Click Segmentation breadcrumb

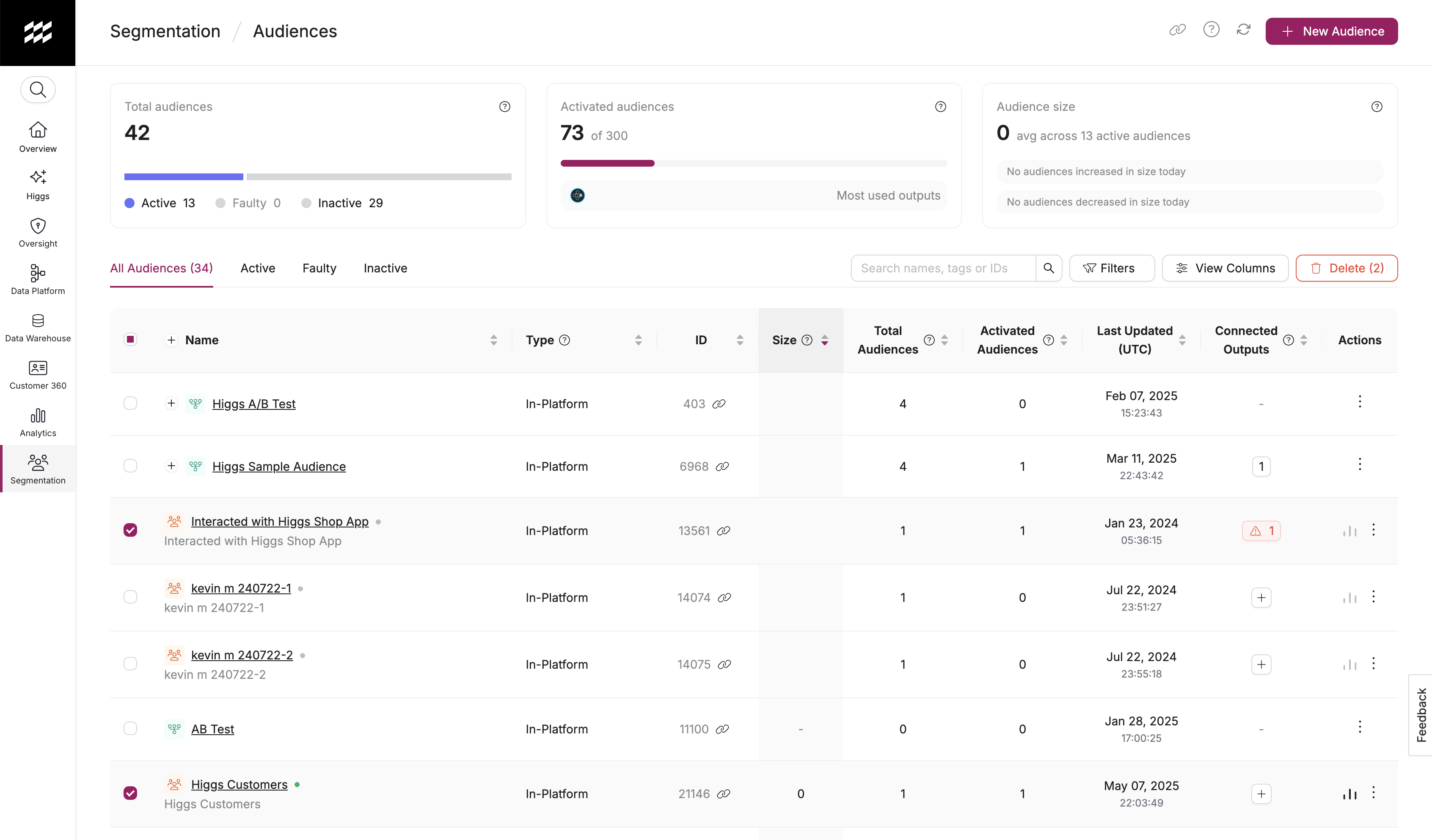point(165,31)
